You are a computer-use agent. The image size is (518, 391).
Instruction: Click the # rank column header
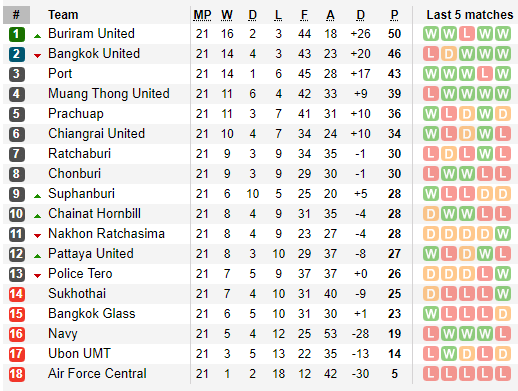click(16, 15)
